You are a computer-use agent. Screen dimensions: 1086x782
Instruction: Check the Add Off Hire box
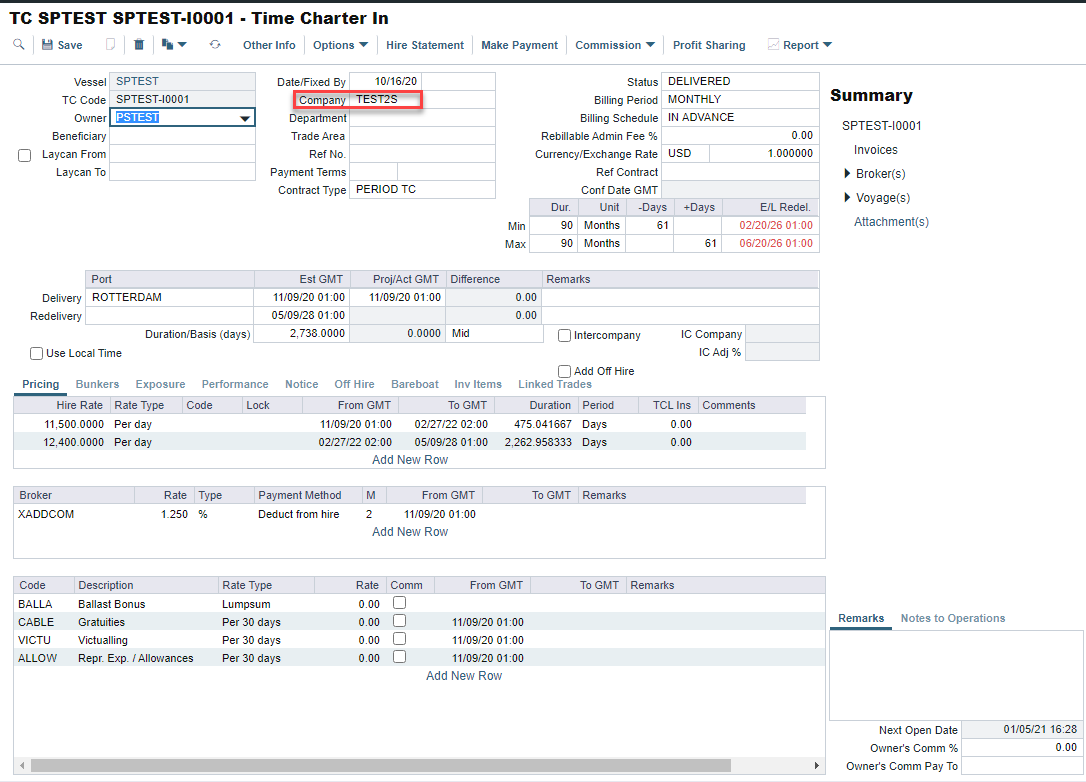point(565,371)
